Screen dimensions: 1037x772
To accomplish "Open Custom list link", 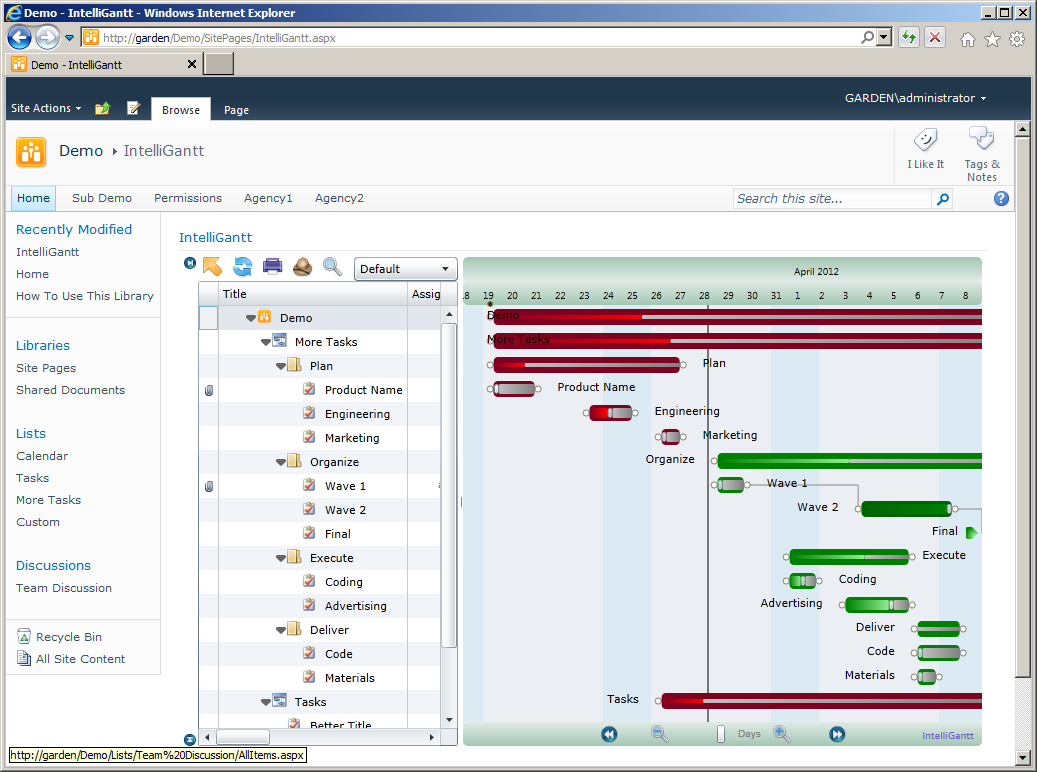I will click(x=38, y=522).
